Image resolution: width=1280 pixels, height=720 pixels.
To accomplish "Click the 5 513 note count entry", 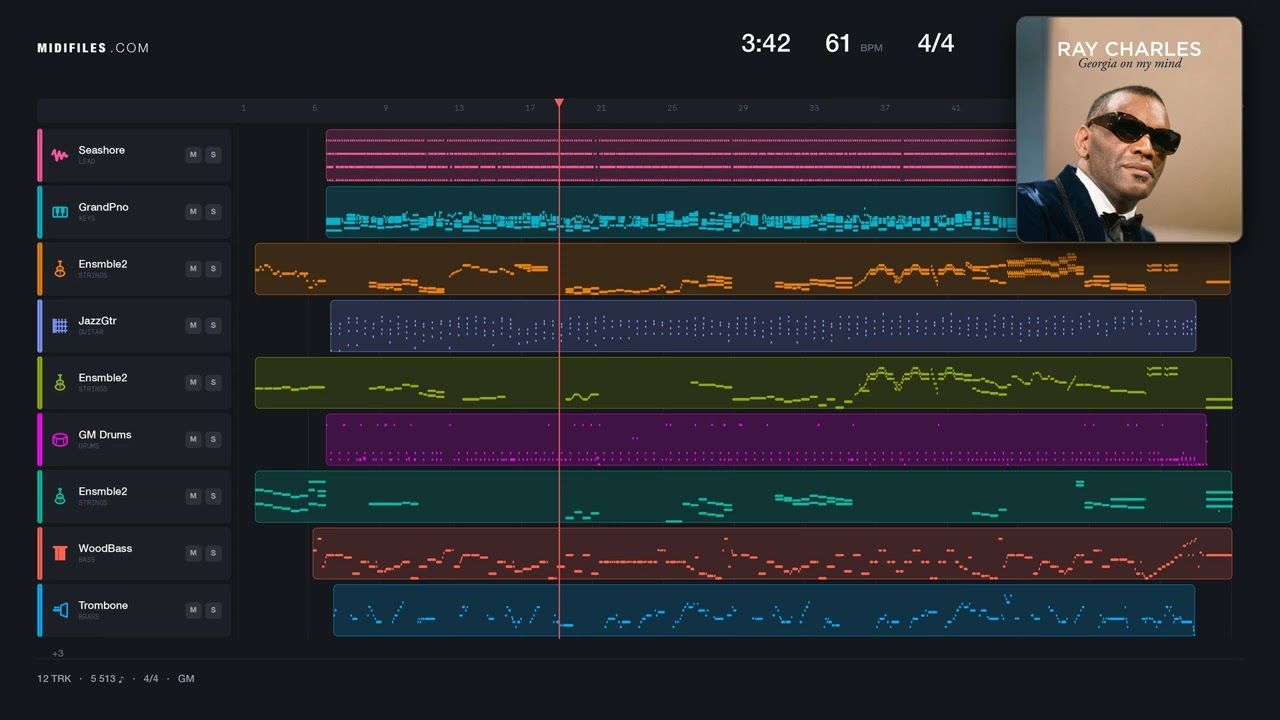I will tap(107, 679).
